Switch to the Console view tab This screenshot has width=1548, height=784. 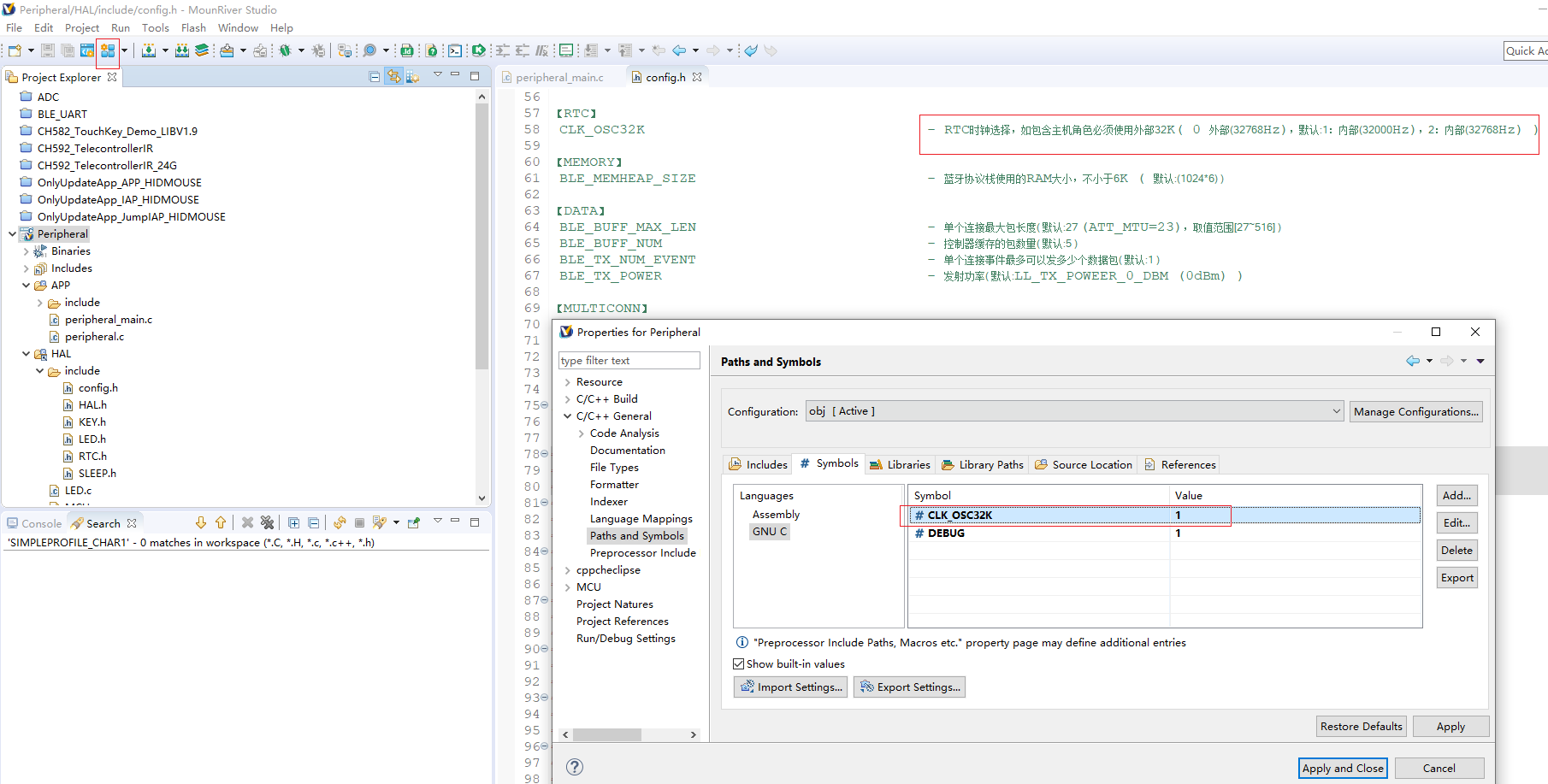pyautogui.click(x=34, y=523)
